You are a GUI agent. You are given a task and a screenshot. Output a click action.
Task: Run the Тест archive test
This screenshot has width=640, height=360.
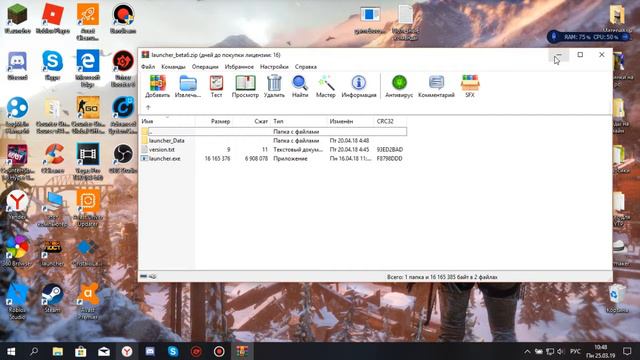click(x=216, y=86)
